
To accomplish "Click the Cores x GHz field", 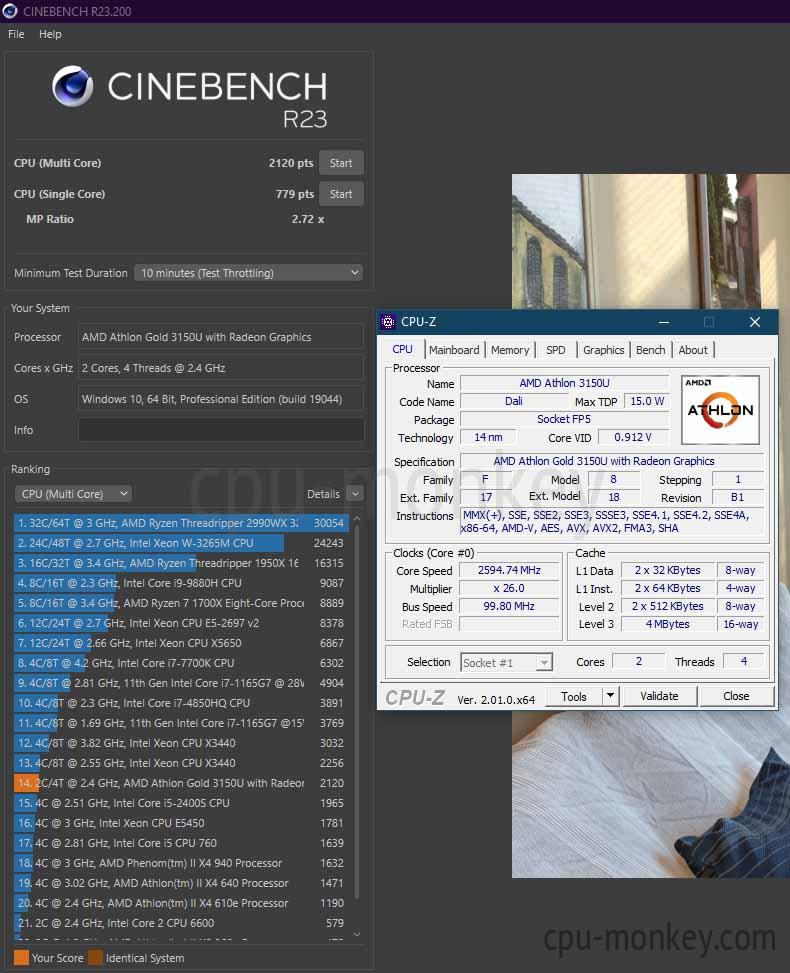I will pyautogui.click(x=221, y=368).
